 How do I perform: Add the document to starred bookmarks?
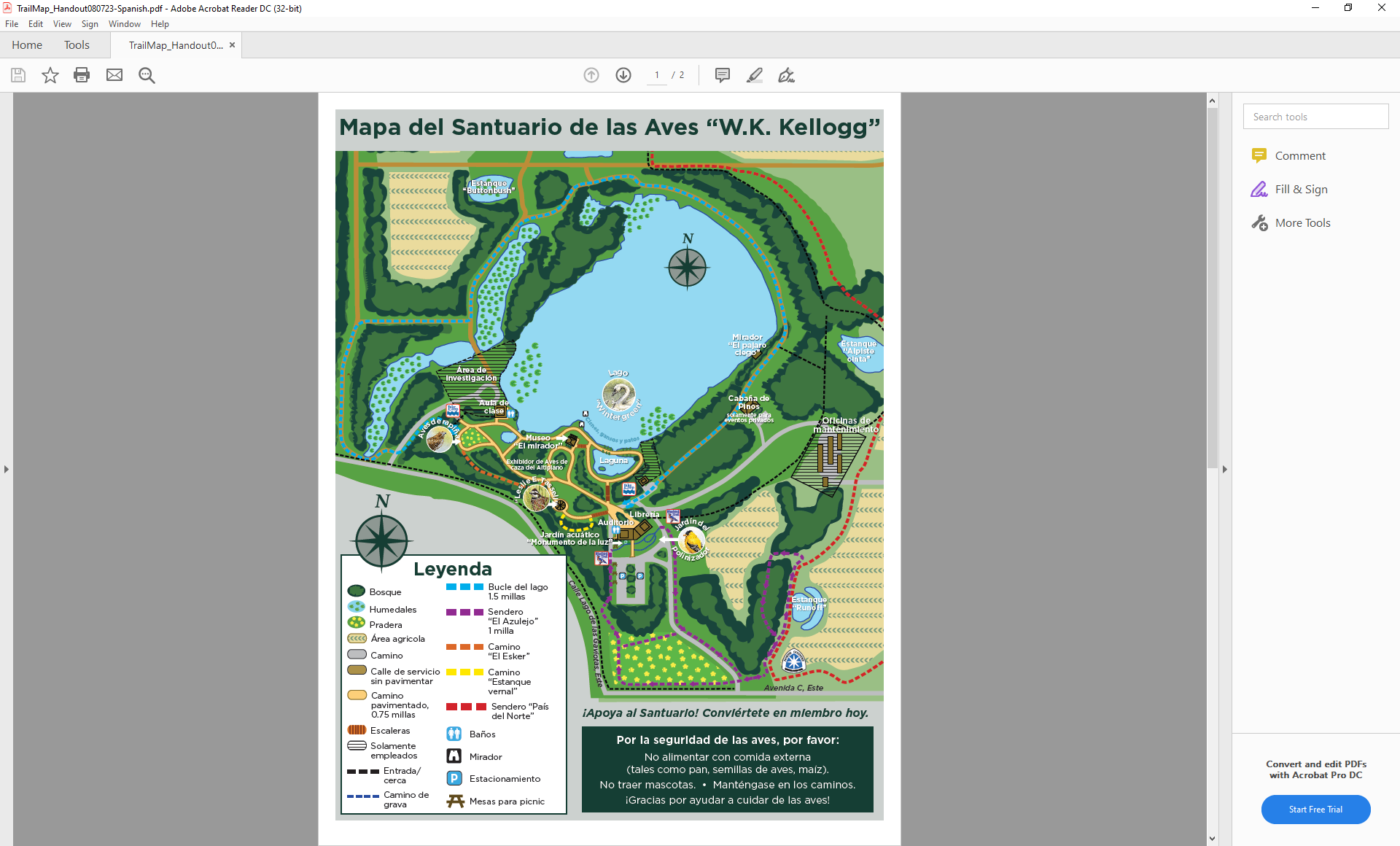click(x=50, y=75)
